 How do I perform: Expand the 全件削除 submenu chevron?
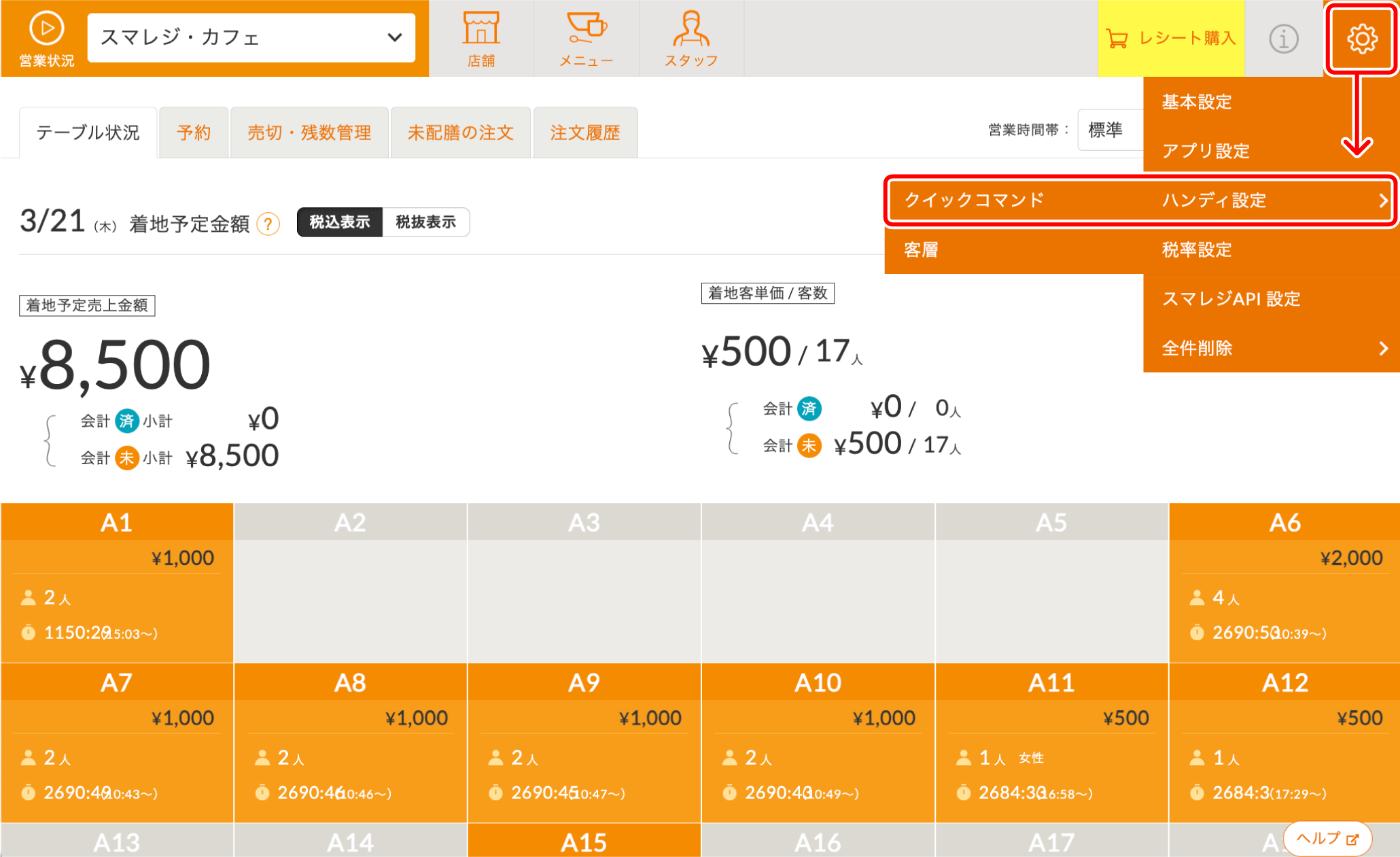1382,349
